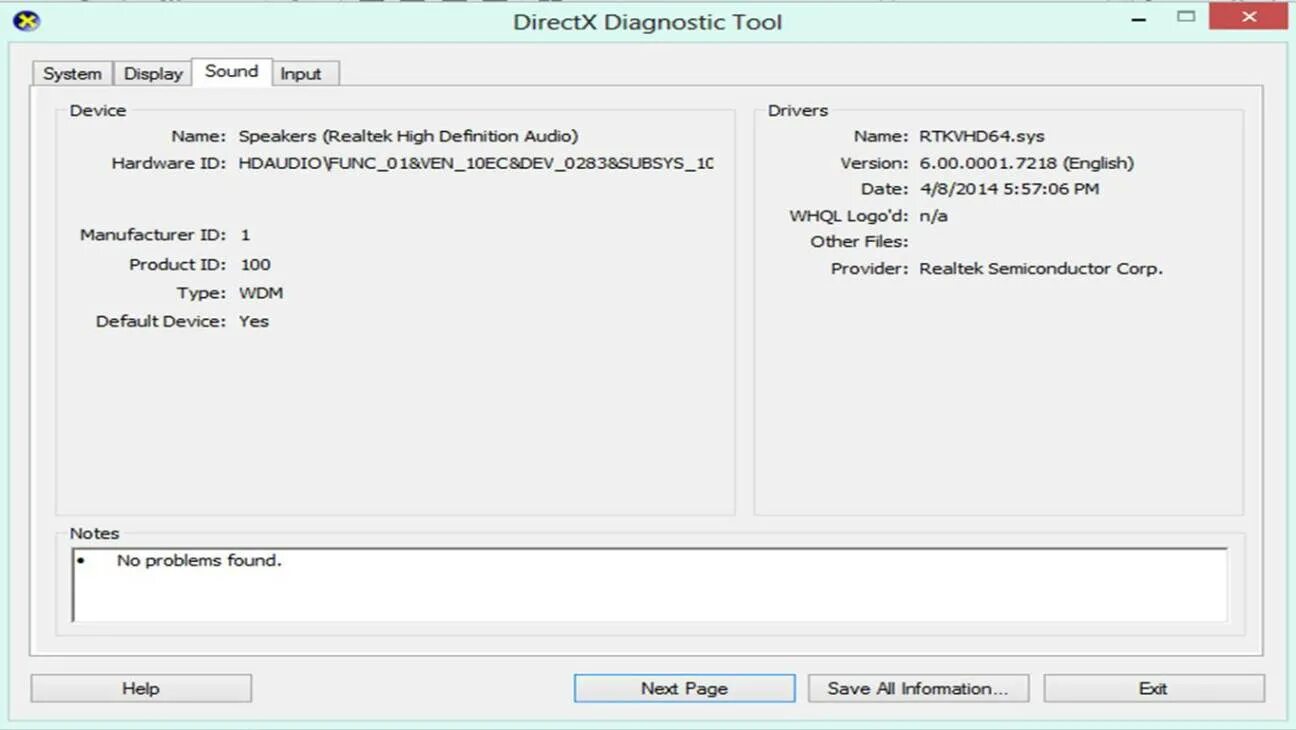Click the 'Default Device:' label
Viewport: 1296px width, 730px height.
click(161, 321)
